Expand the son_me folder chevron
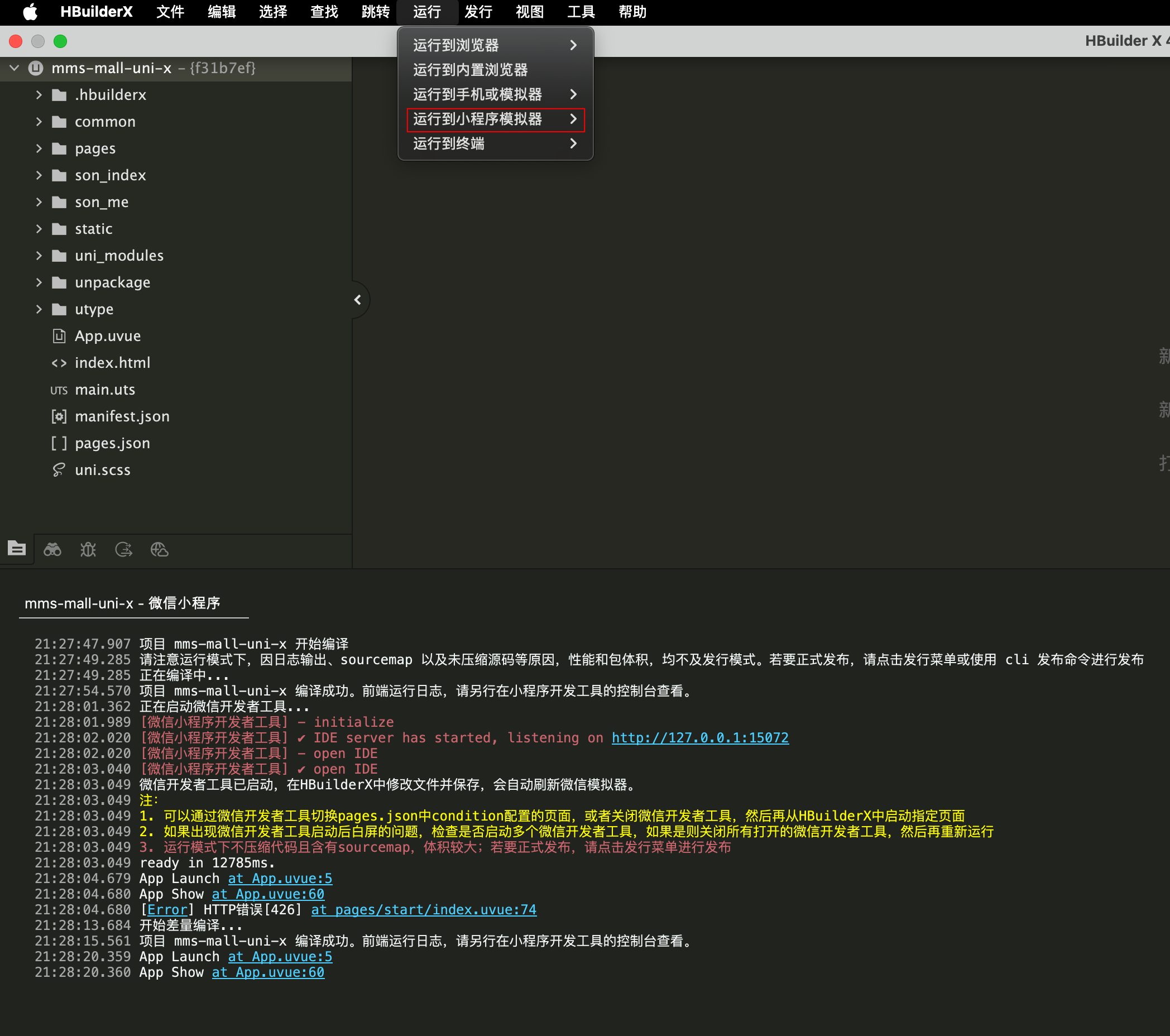This screenshot has width=1170, height=1036. (x=39, y=202)
